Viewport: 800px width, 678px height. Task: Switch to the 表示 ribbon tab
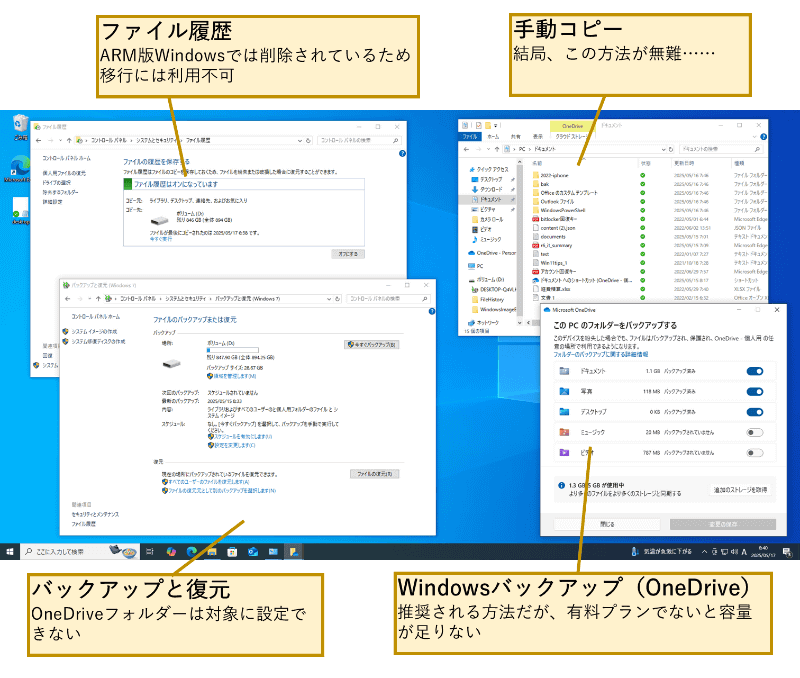(538, 137)
